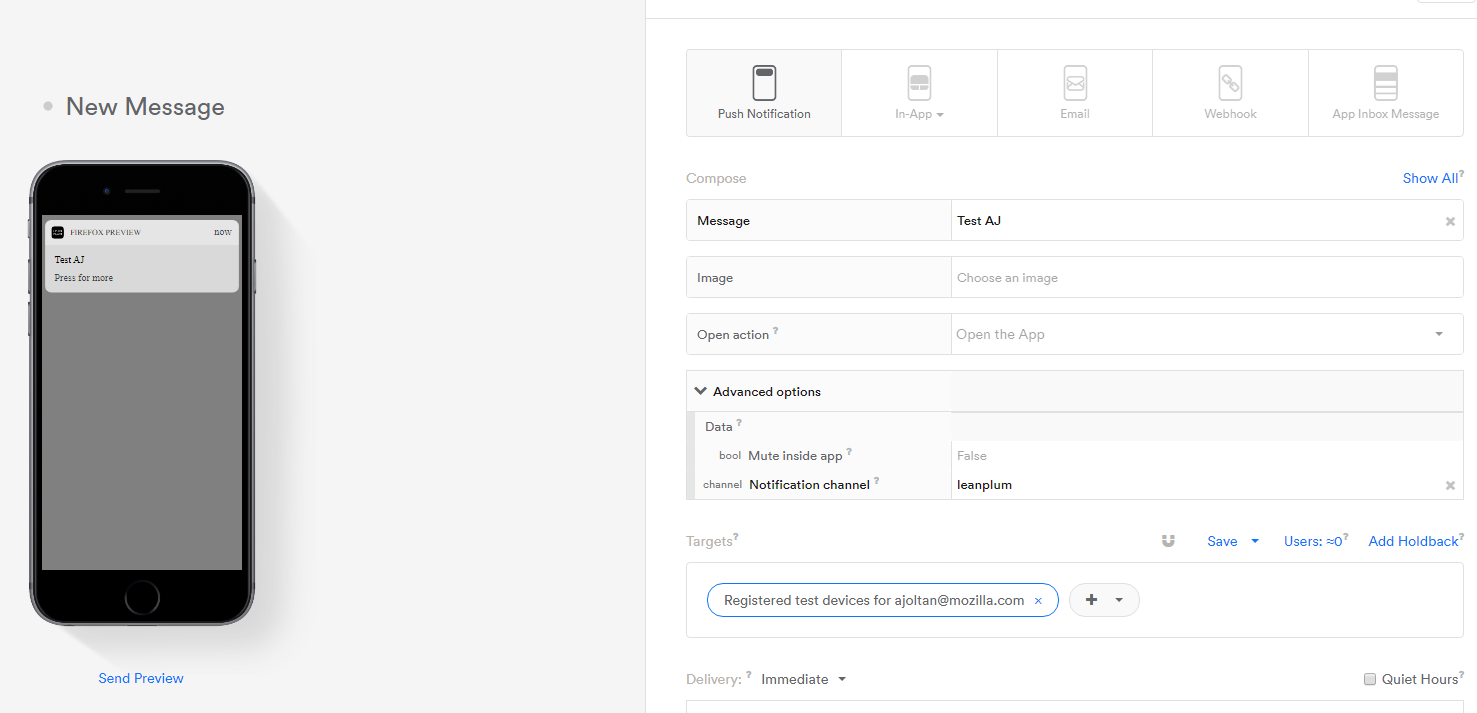
Task: Open the Delivery Immediate dropdown
Action: coord(804,679)
